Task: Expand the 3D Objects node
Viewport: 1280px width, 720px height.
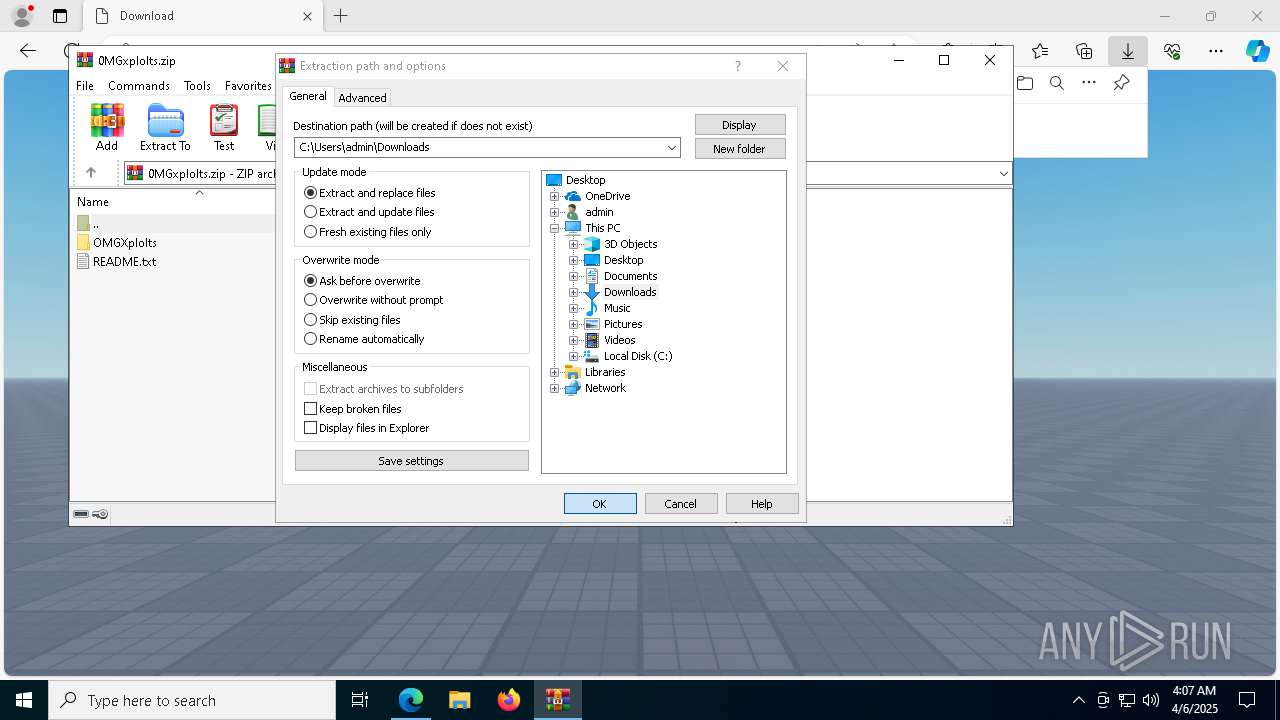Action: click(574, 244)
